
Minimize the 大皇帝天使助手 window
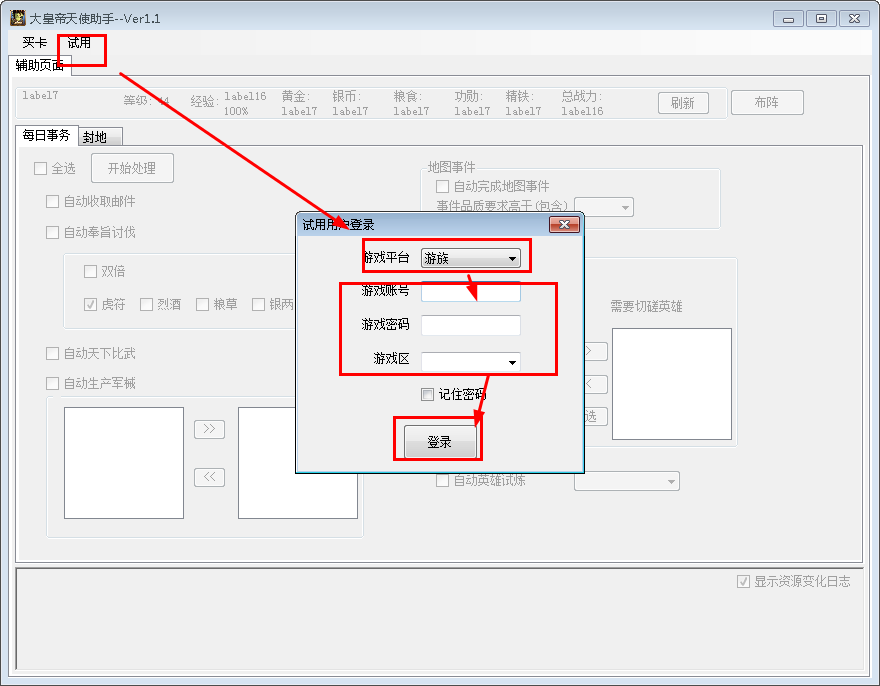789,18
